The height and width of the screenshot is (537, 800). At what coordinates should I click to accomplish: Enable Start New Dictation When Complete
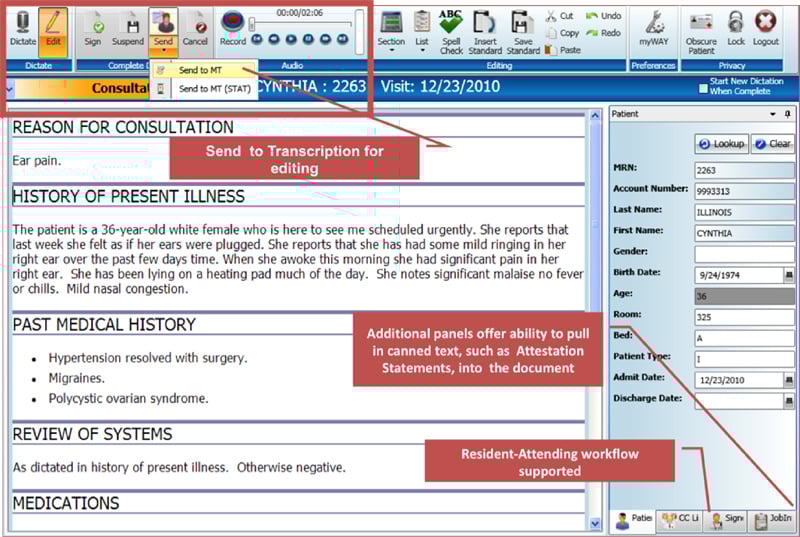(x=703, y=88)
